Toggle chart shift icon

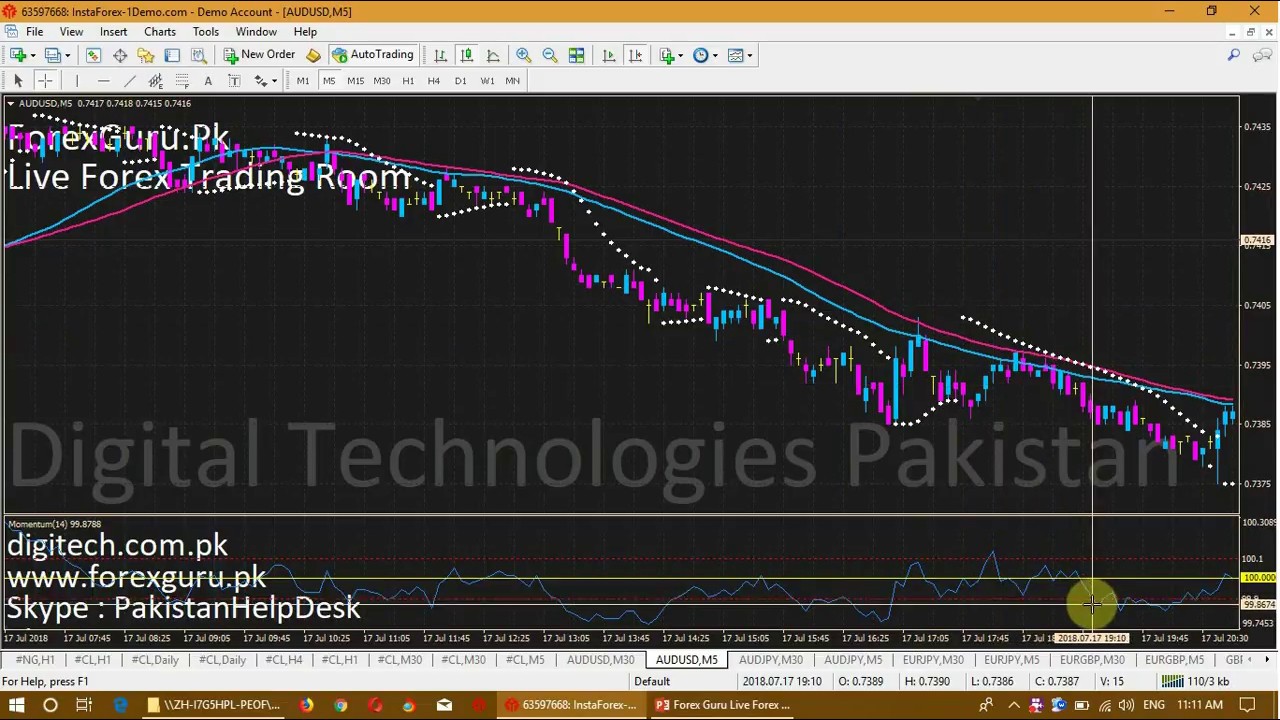pyautogui.click(x=635, y=55)
